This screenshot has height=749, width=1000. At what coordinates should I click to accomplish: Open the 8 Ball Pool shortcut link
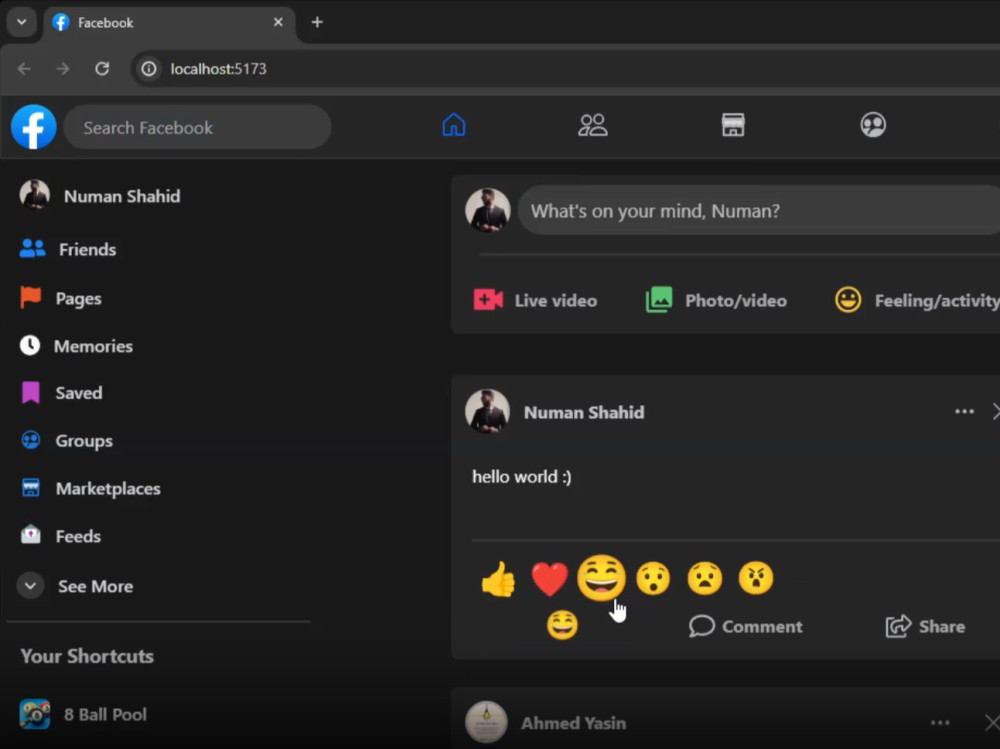(x=84, y=714)
